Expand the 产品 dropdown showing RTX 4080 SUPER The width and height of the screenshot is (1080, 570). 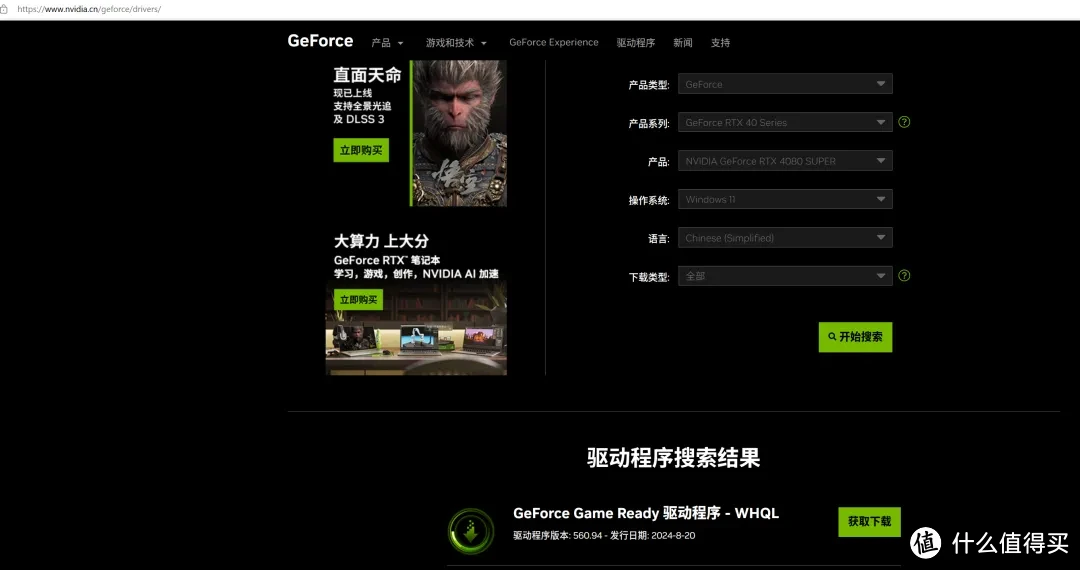pos(785,161)
